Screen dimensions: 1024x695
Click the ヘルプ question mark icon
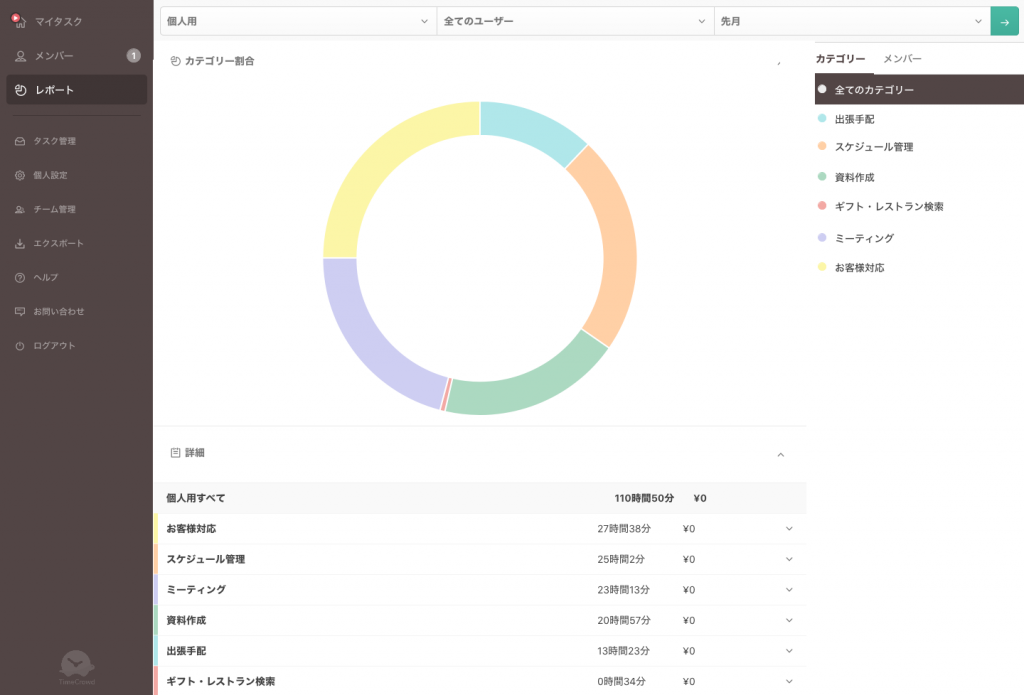(x=20, y=277)
